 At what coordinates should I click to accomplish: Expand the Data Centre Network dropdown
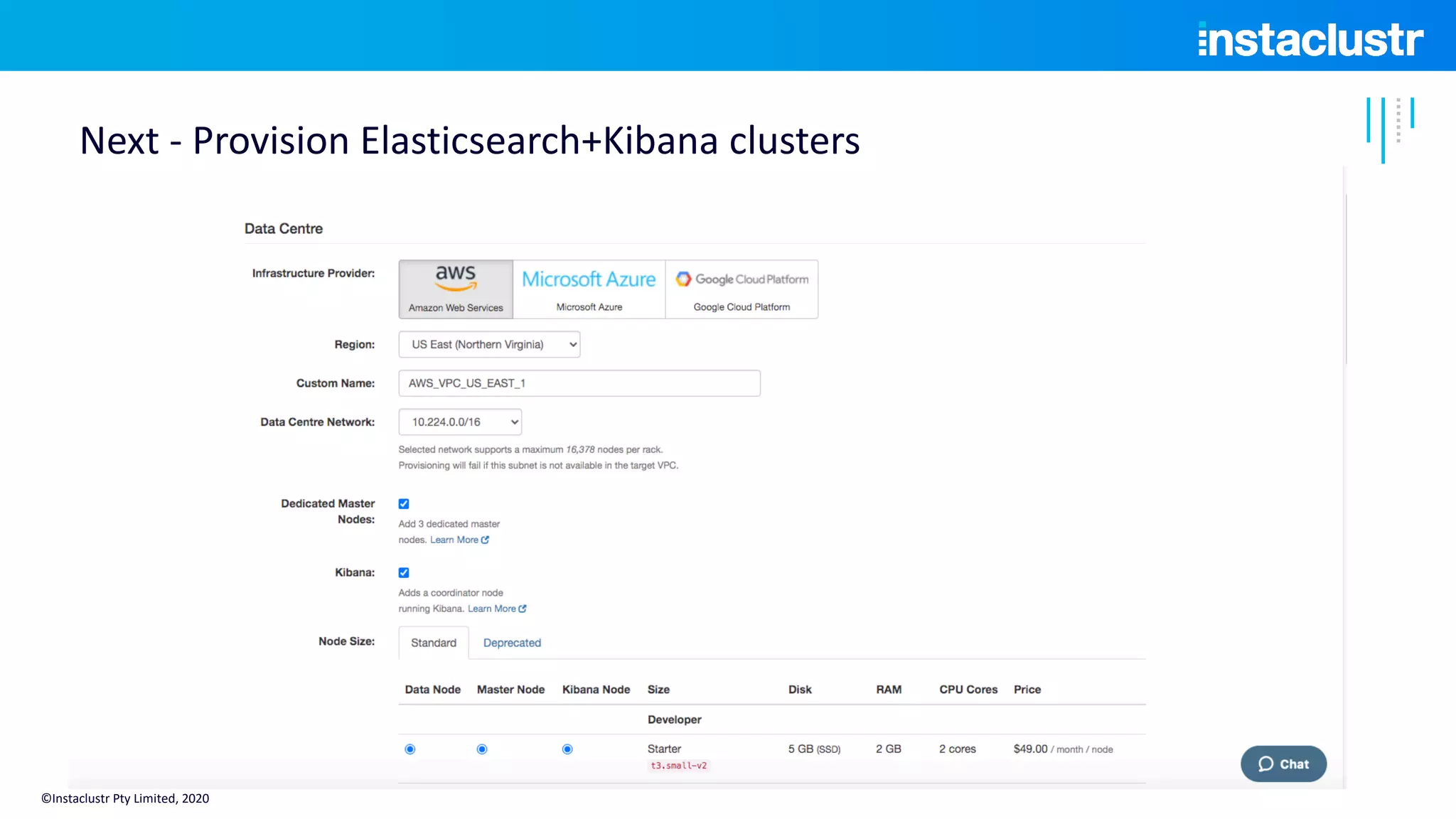pos(460,422)
